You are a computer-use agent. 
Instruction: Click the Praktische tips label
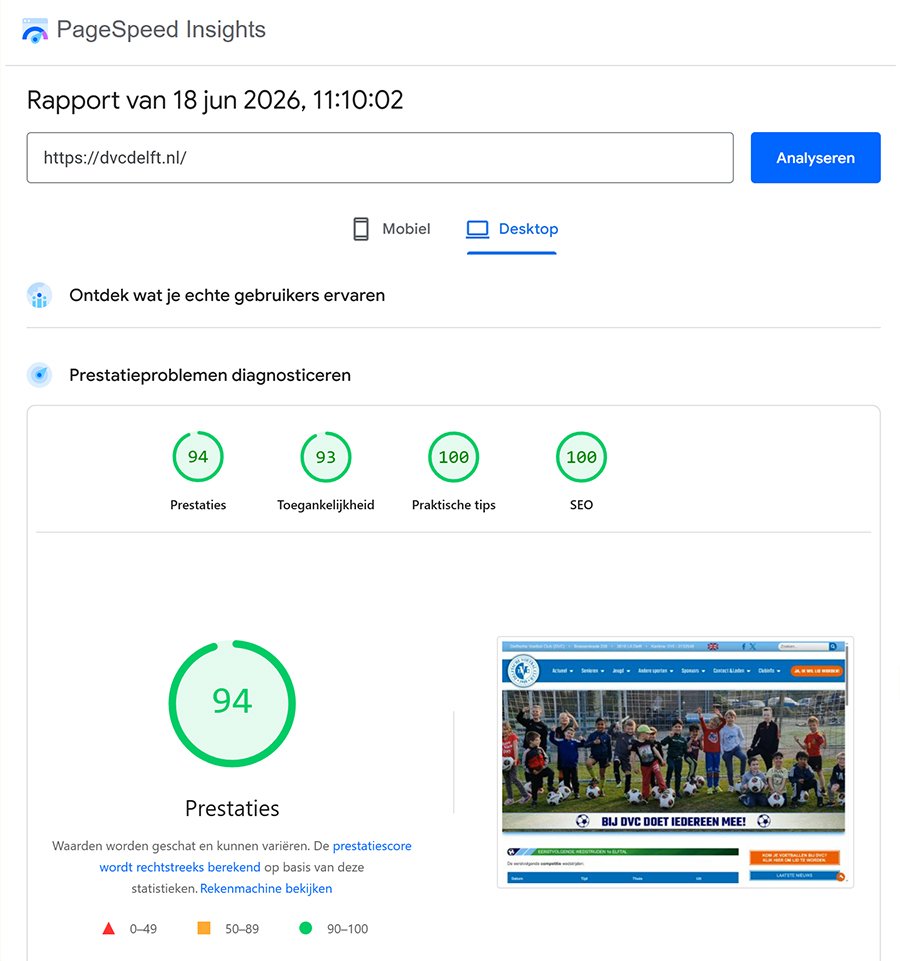454,505
